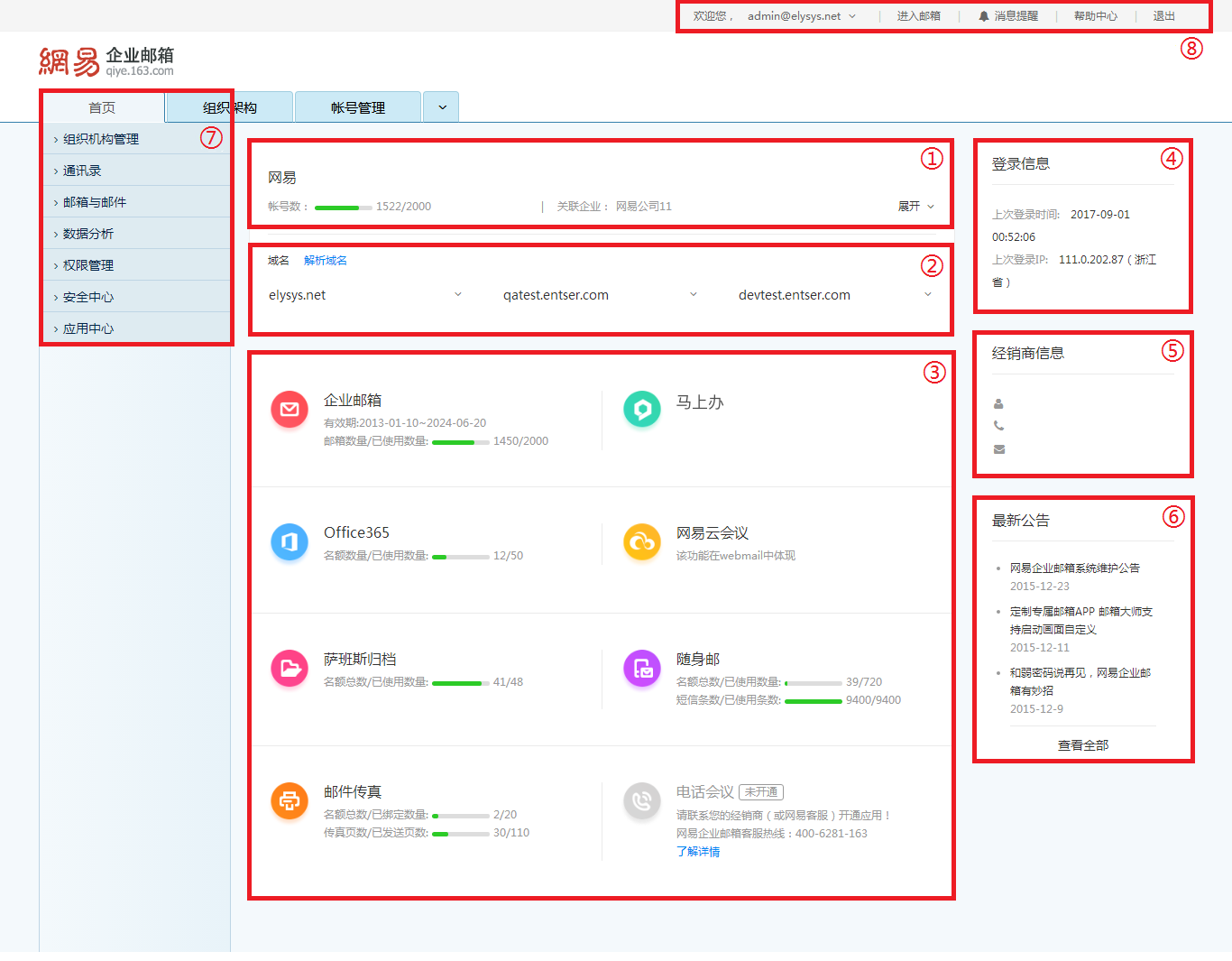Click the blue Office365 icon
The width and height of the screenshot is (1232, 961).
click(290, 542)
